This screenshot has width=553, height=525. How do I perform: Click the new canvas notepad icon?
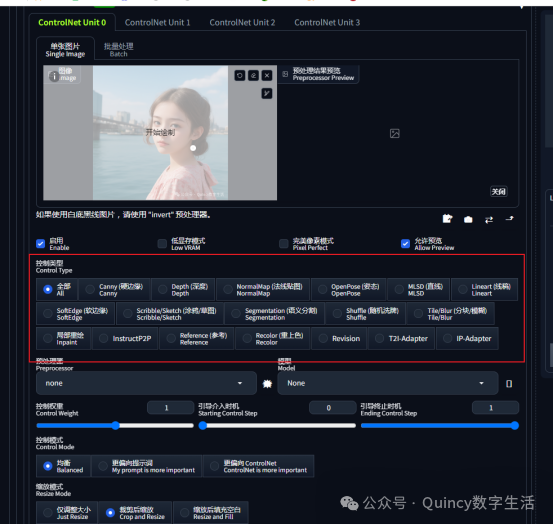[447, 219]
